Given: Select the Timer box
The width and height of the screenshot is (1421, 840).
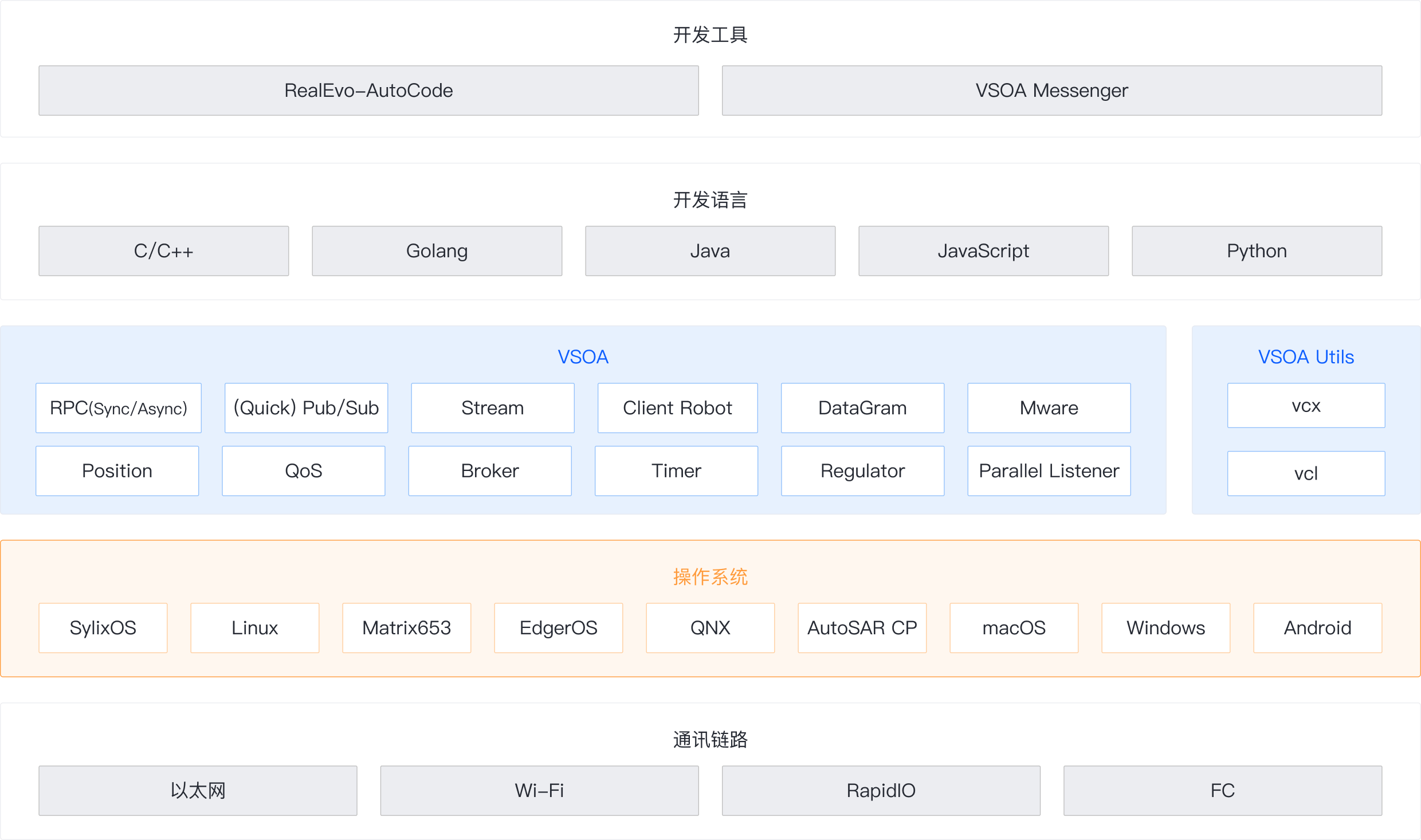Looking at the screenshot, I should click(x=677, y=471).
